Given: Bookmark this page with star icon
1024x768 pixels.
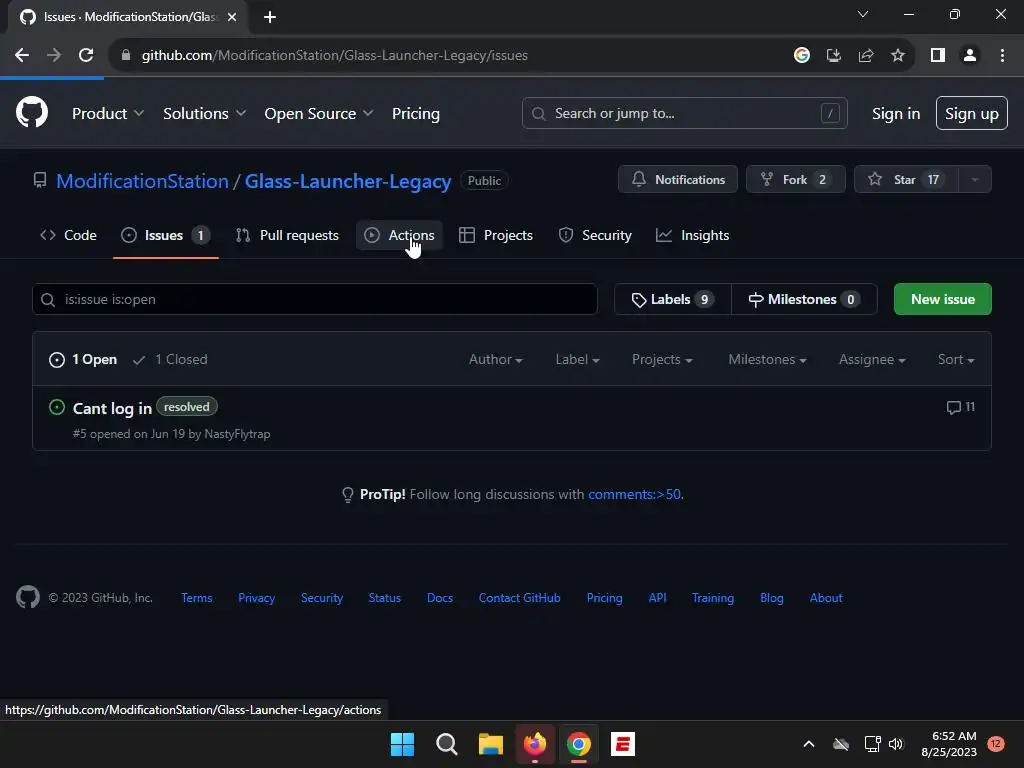Looking at the screenshot, I should (x=898, y=56).
